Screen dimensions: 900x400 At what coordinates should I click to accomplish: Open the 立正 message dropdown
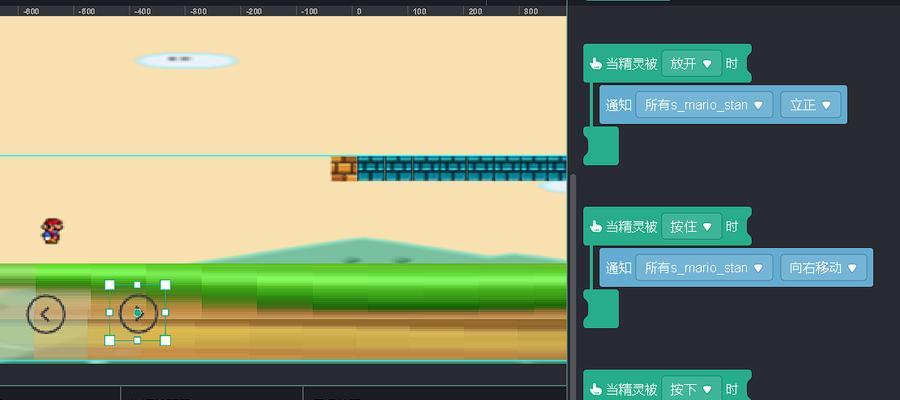point(810,105)
